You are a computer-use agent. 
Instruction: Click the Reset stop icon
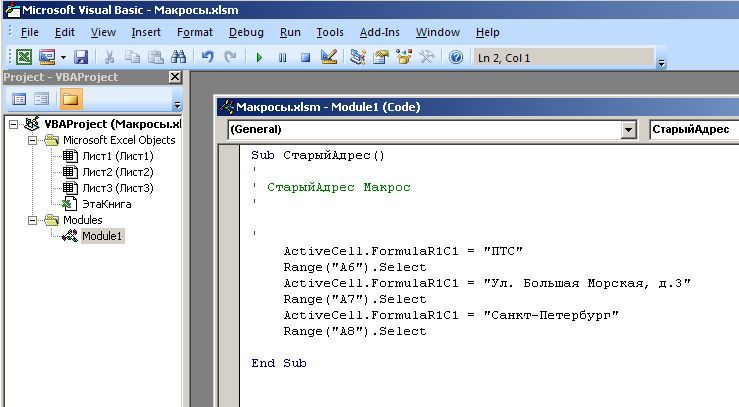(305, 58)
